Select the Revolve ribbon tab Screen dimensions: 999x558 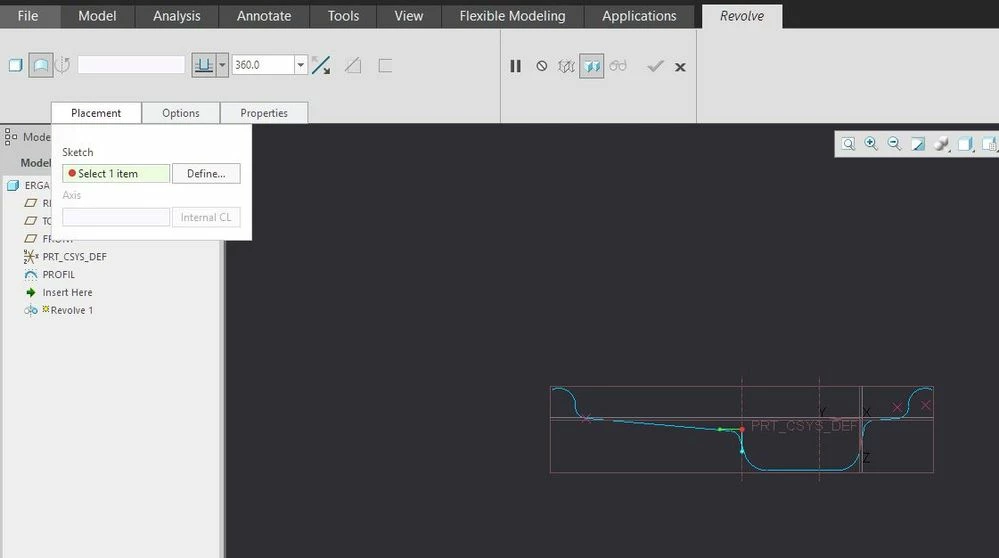(742, 16)
